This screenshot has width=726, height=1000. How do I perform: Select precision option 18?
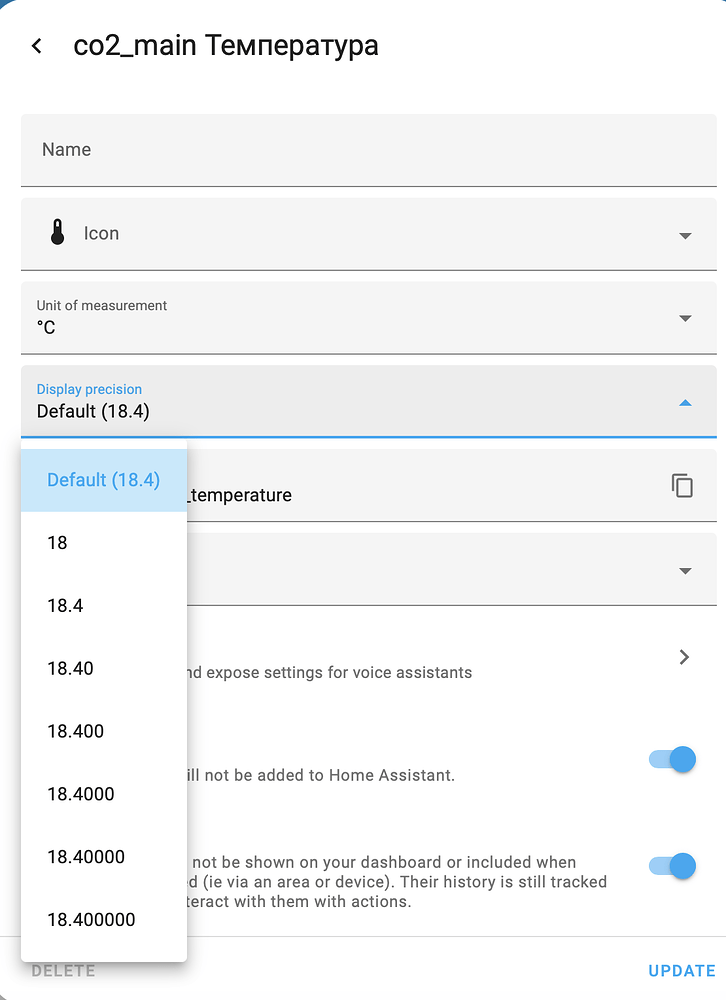pyautogui.click(x=58, y=543)
